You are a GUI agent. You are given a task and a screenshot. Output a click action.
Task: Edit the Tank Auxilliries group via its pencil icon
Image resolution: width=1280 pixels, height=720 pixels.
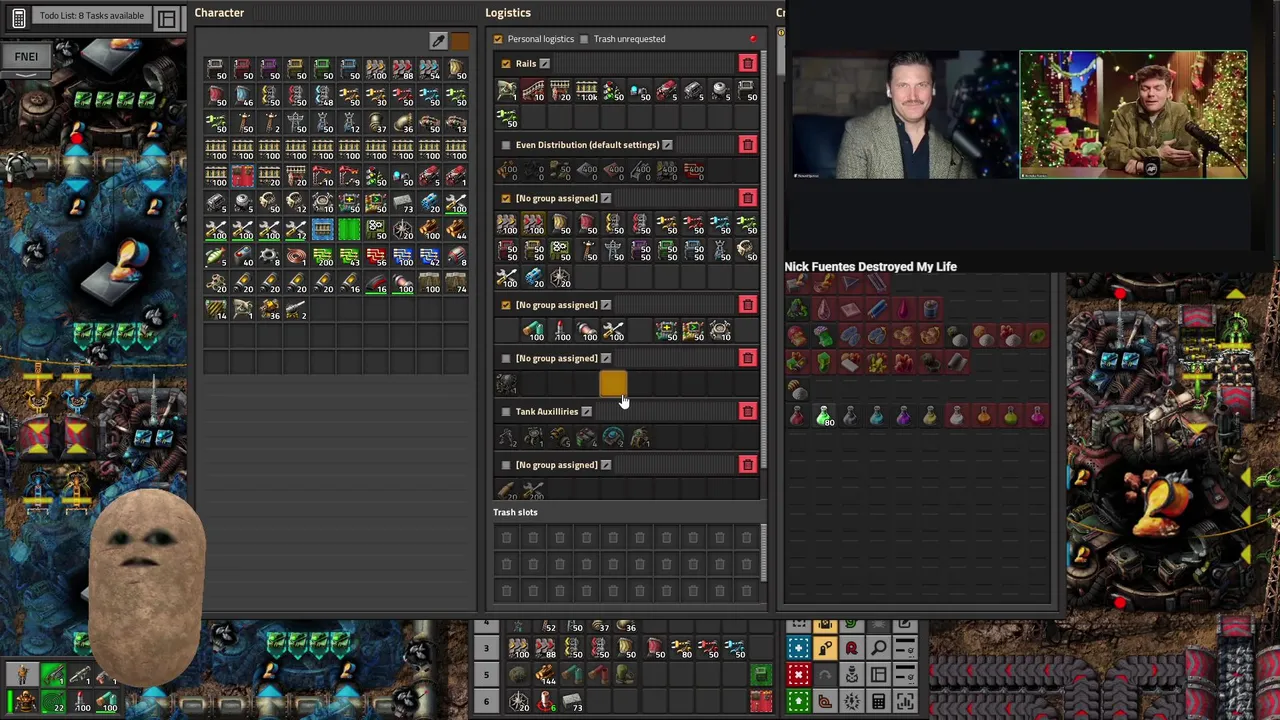(x=586, y=412)
